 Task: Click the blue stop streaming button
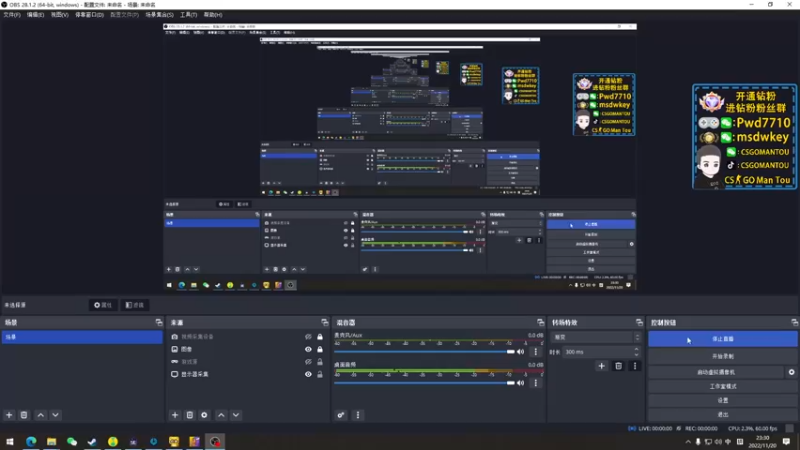pos(722,339)
